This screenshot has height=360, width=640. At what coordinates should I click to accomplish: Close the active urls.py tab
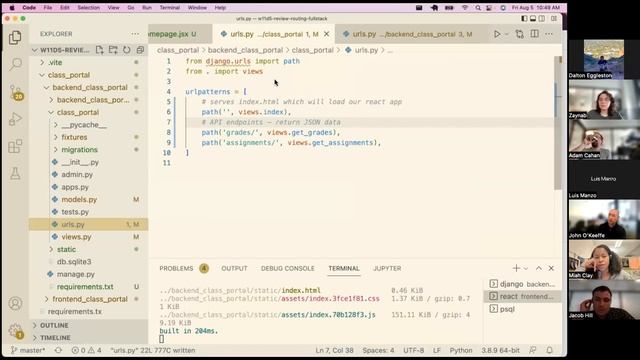coord(327,34)
